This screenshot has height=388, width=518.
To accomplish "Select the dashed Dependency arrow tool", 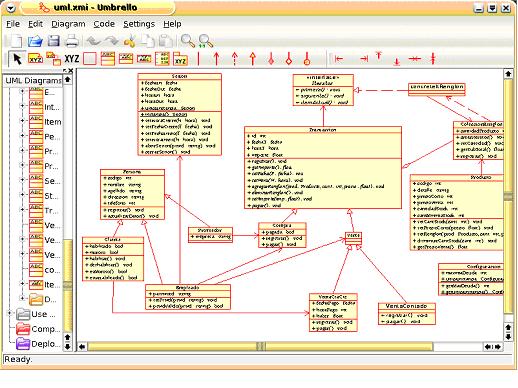I will pyautogui.click(x=235, y=59).
